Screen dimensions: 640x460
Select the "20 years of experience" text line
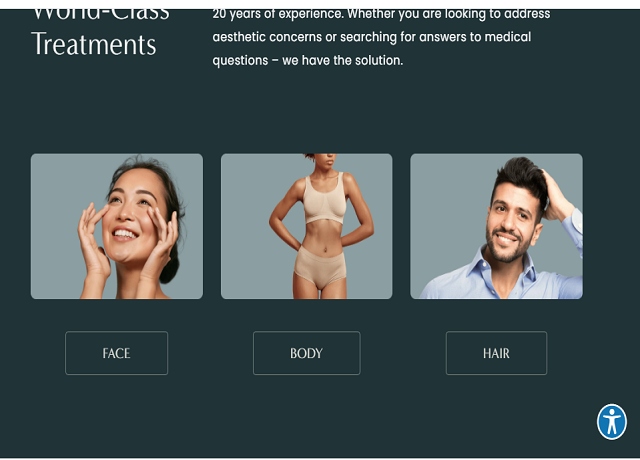381,14
